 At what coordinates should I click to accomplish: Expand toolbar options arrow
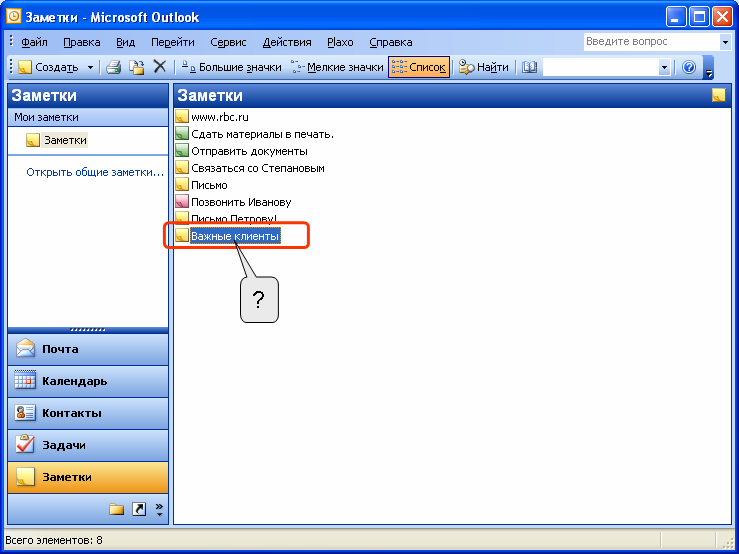coord(708,67)
